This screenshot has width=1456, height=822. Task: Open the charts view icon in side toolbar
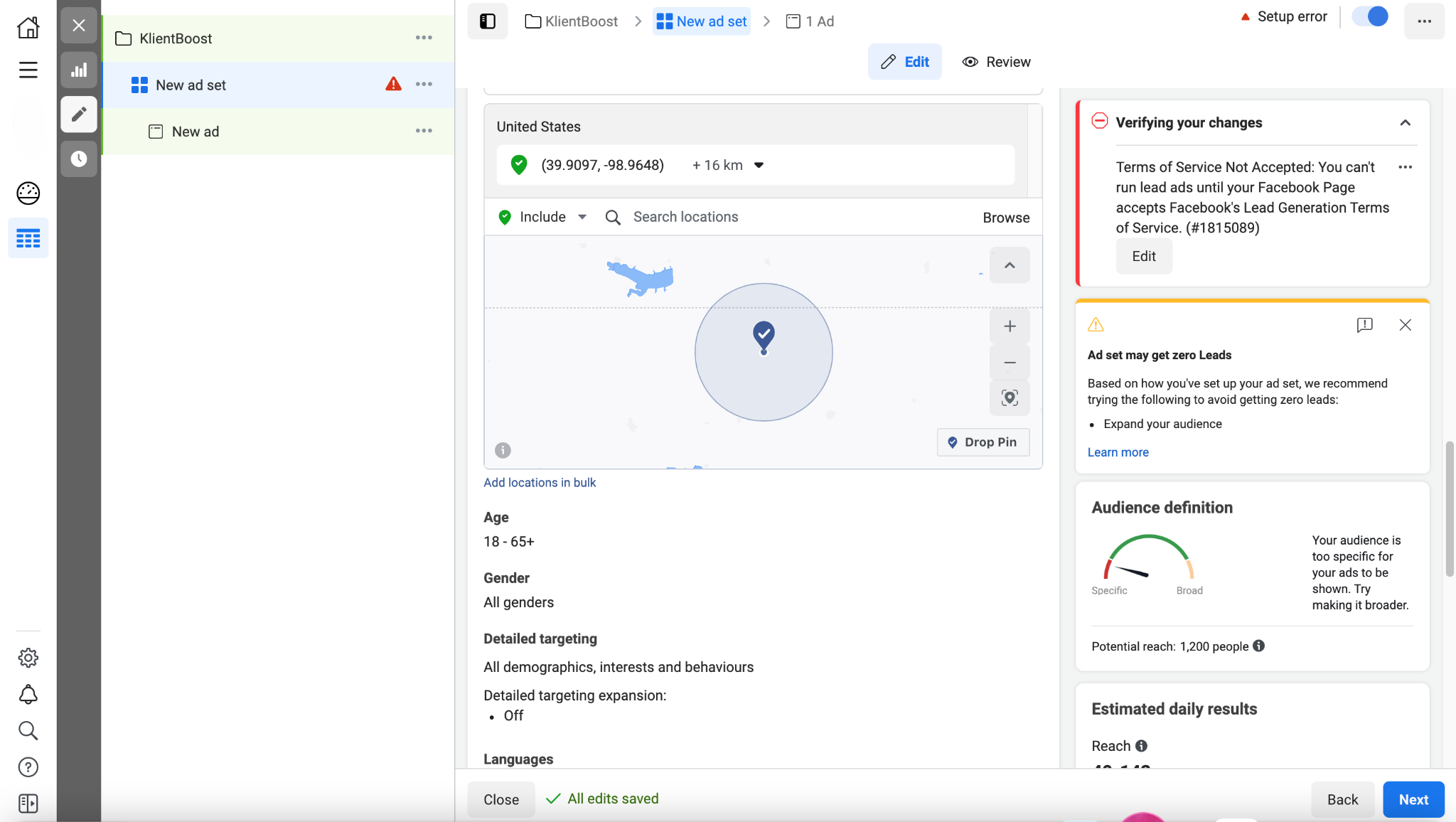(x=79, y=70)
